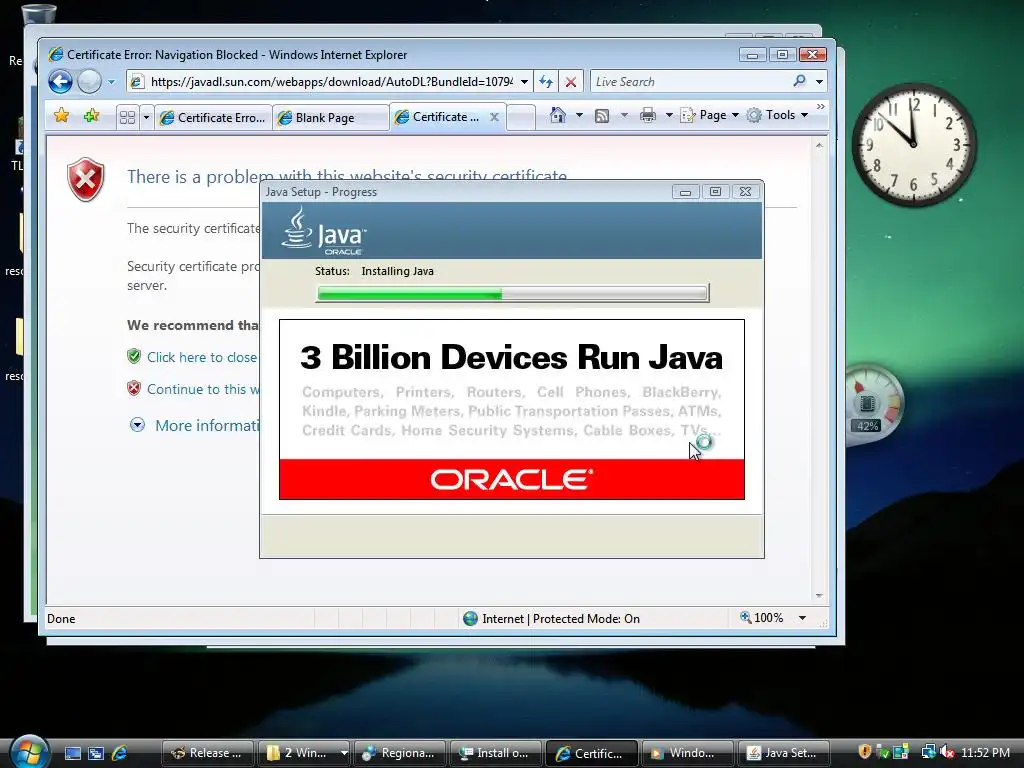The image size is (1024, 768).
Task: Click the RSS Feeds icon
Action: click(x=602, y=116)
